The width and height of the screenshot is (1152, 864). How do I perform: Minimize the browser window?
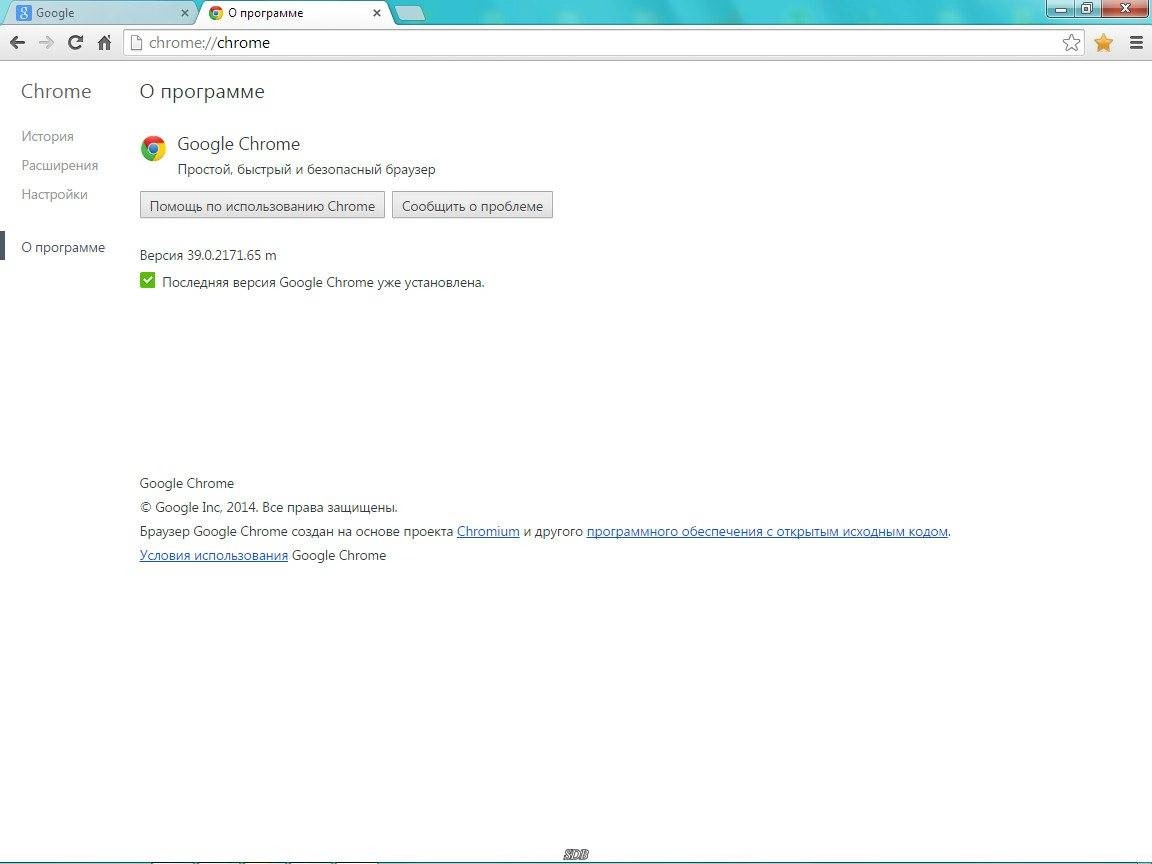tap(1061, 9)
